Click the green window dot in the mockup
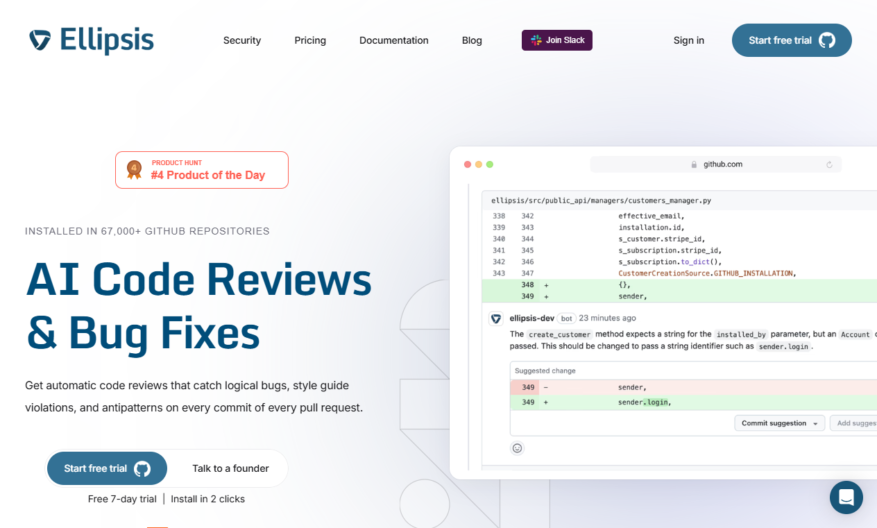The height and width of the screenshot is (528, 877). 490,164
